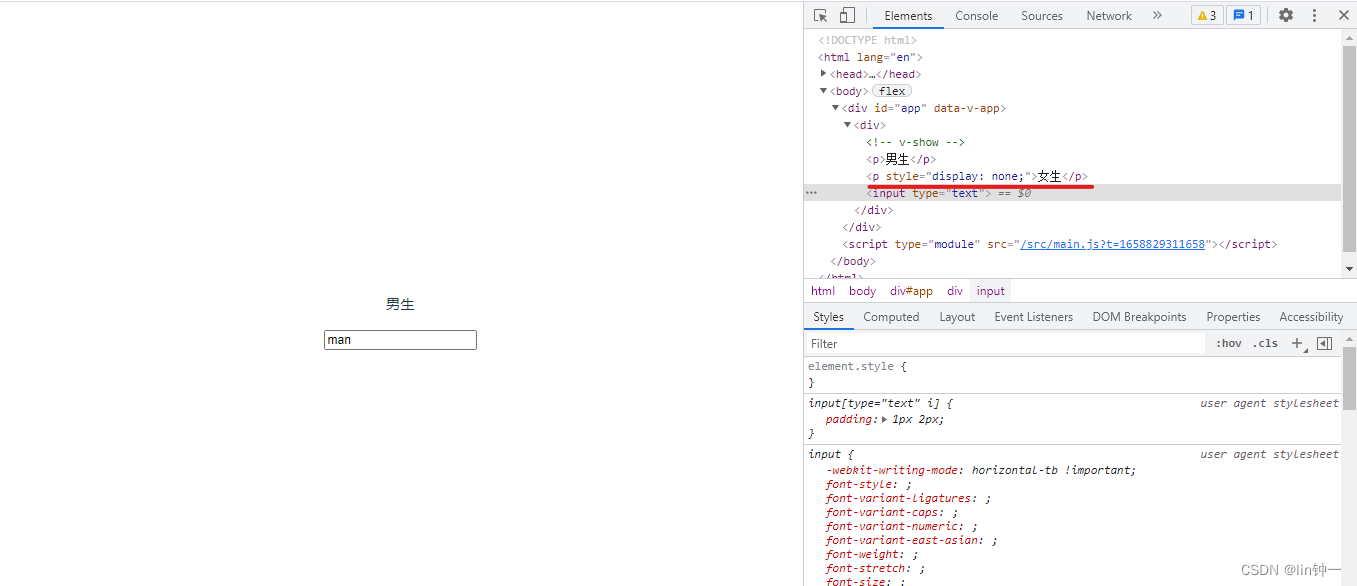This screenshot has height=586, width=1357.
Task: Expand the padding shorthand property triangle
Action: [884, 420]
